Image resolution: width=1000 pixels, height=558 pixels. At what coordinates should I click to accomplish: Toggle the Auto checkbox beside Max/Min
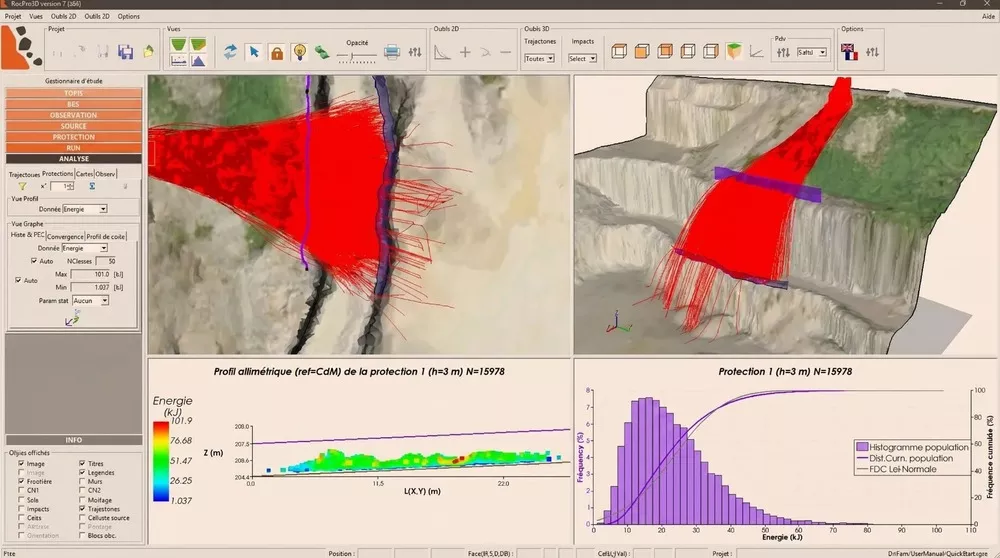18,280
